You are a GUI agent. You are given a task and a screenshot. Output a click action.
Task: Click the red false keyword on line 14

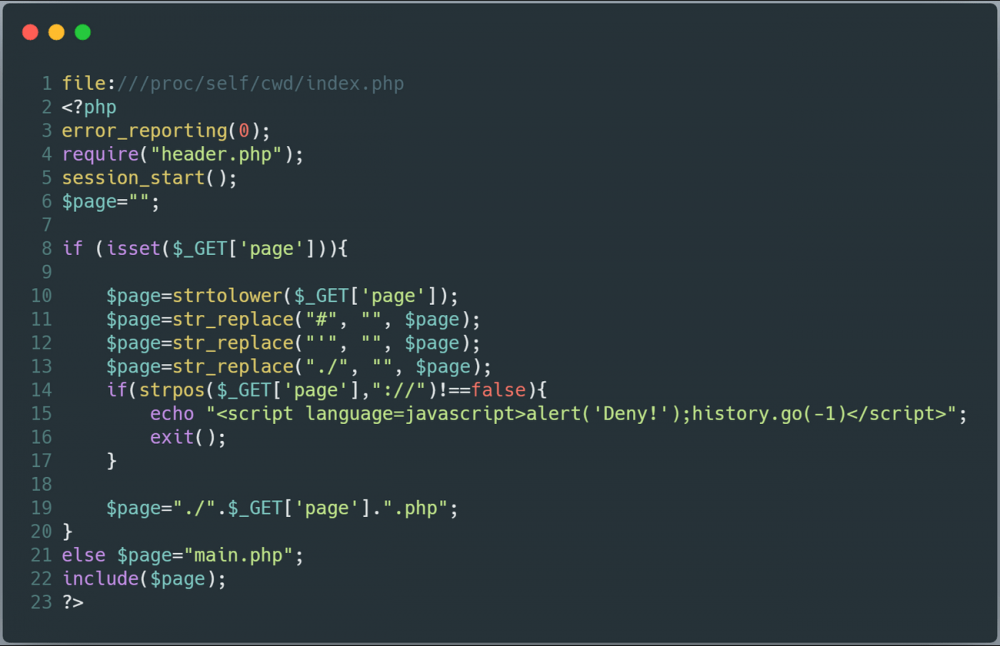pos(499,390)
